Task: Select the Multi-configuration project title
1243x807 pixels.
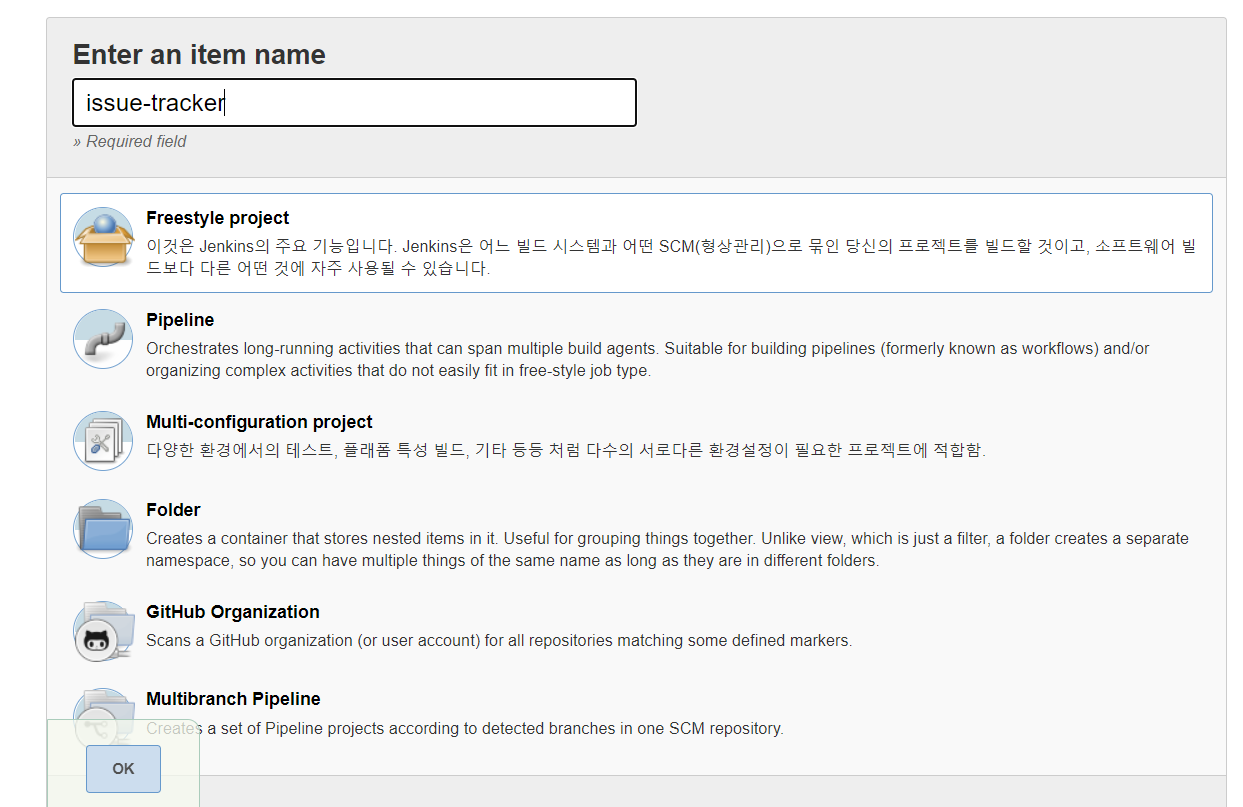Action: point(259,422)
